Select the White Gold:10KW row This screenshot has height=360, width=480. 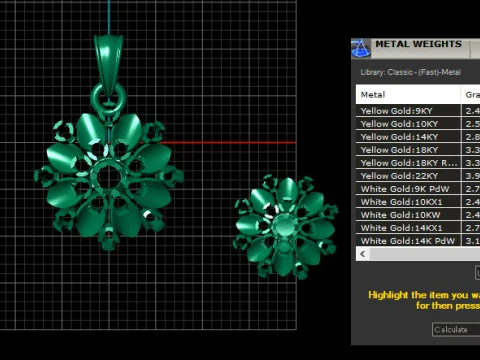(418, 215)
